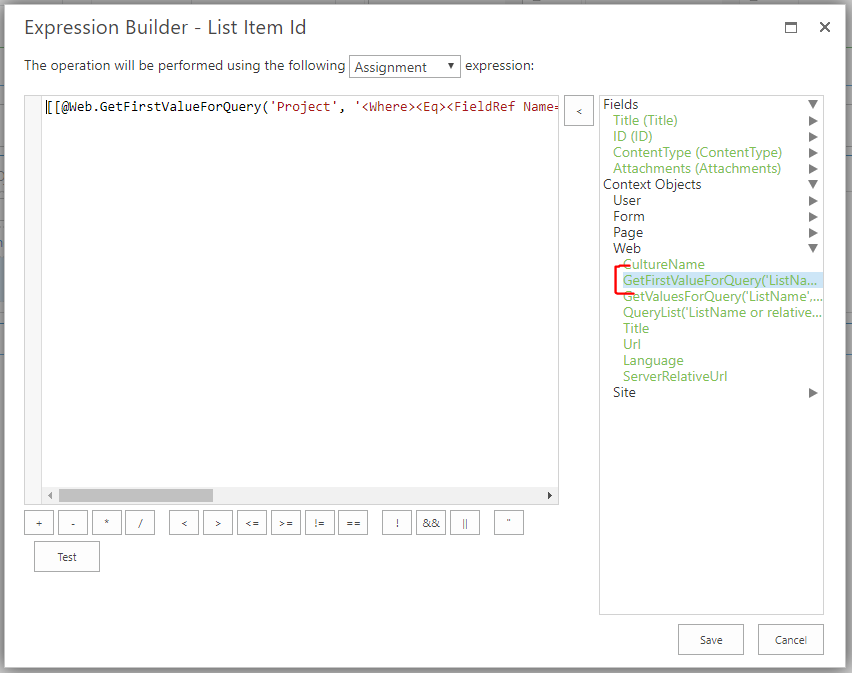
Task: Click the horizontal scrollbar of the editor
Action: 135,495
